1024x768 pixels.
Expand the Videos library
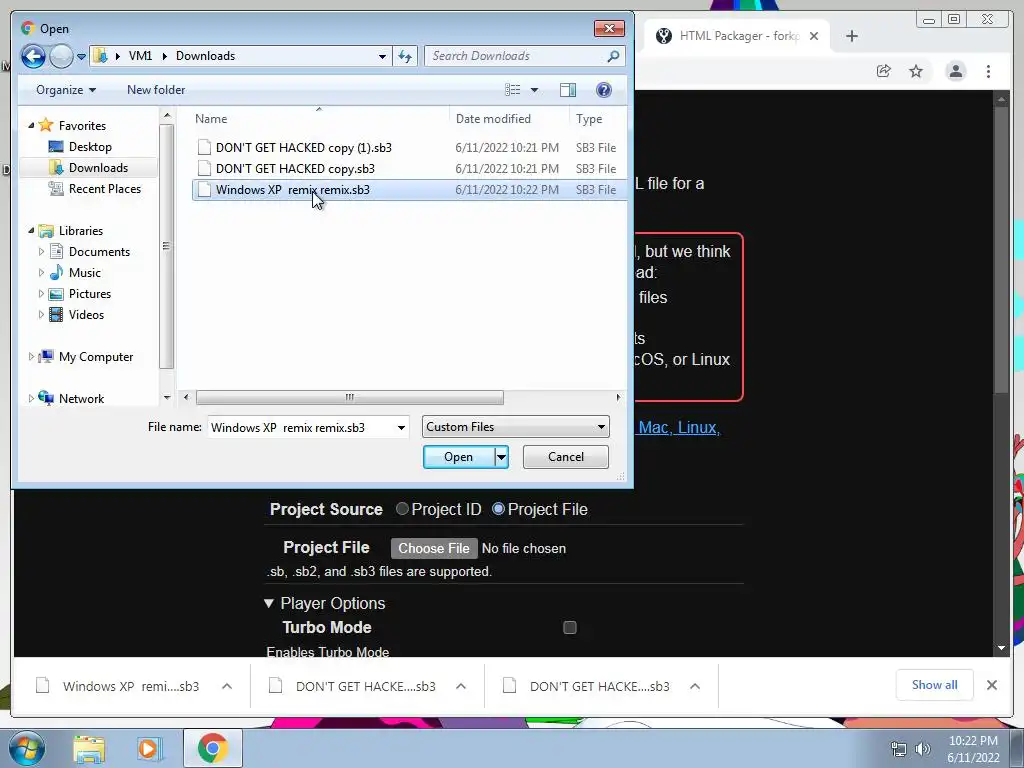click(41, 315)
